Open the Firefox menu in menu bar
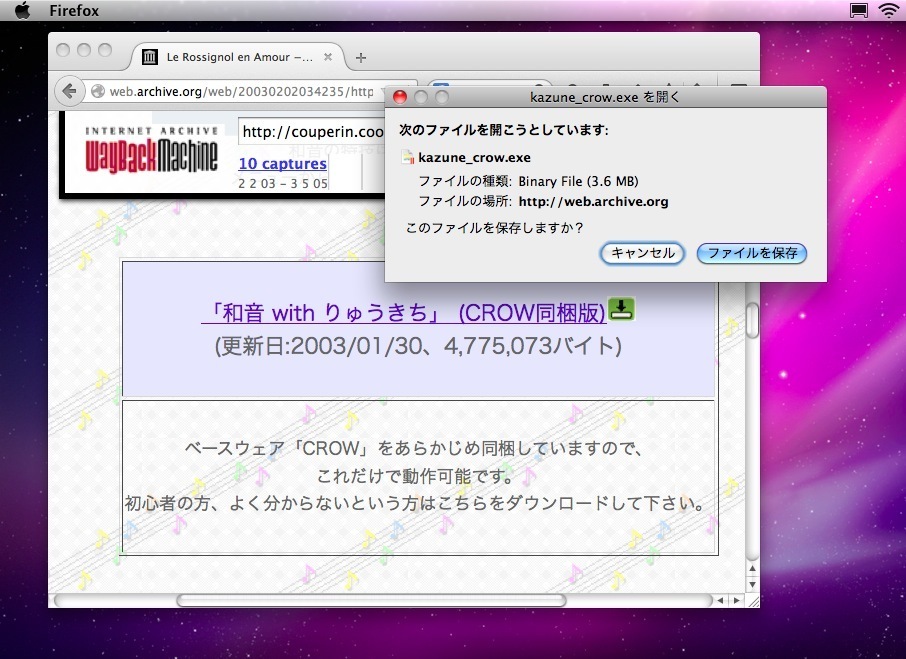 coord(74,11)
